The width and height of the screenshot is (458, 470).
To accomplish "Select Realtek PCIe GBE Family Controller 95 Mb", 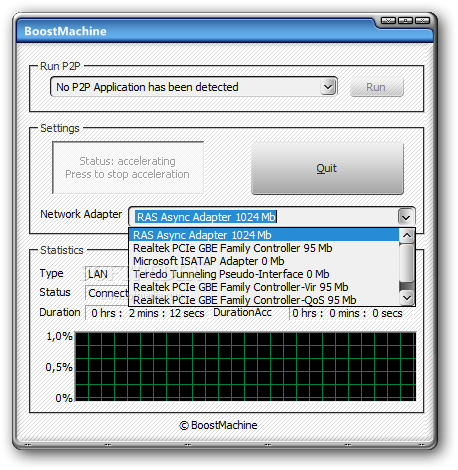I will coord(264,248).
